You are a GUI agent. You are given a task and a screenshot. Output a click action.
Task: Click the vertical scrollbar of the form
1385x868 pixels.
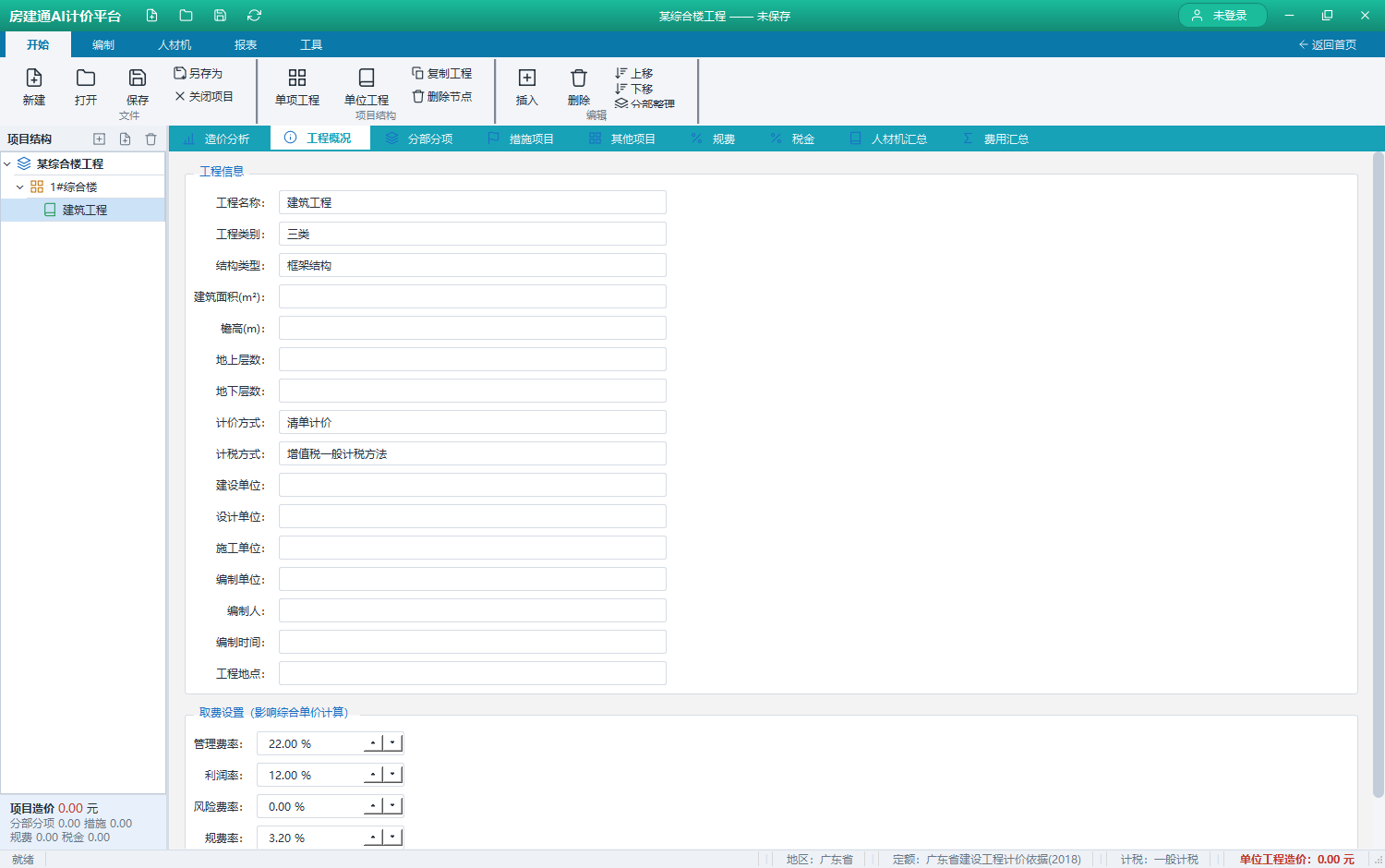(x=1378, y=475)
